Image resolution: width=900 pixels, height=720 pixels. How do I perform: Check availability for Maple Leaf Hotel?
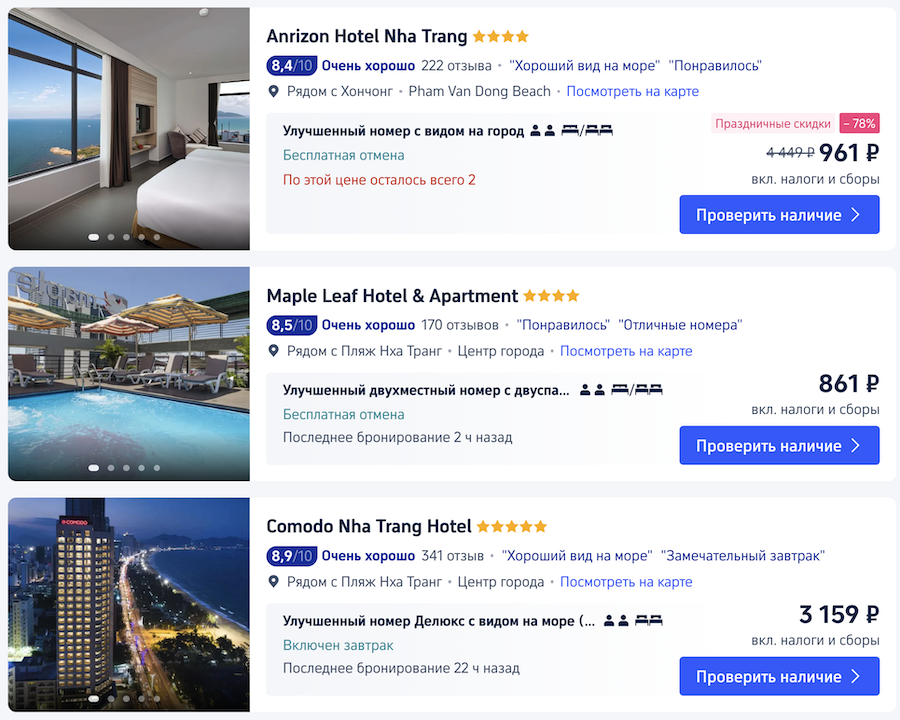click(779, 446)
